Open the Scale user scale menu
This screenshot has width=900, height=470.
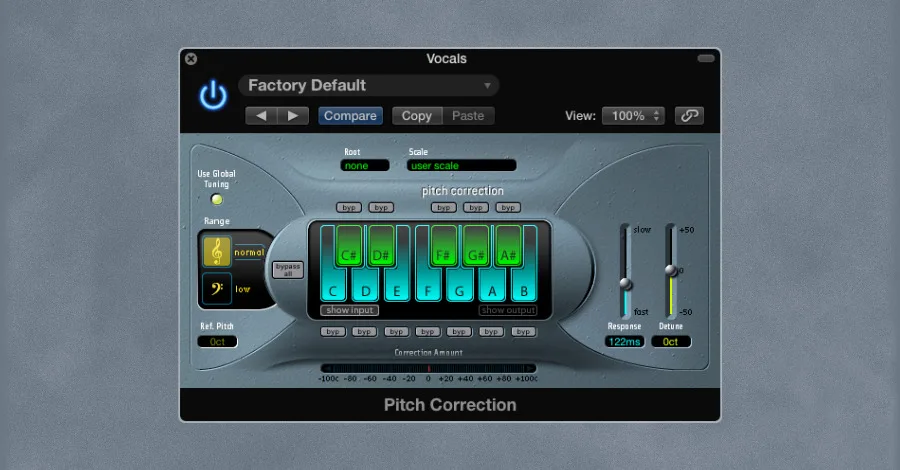461,166
